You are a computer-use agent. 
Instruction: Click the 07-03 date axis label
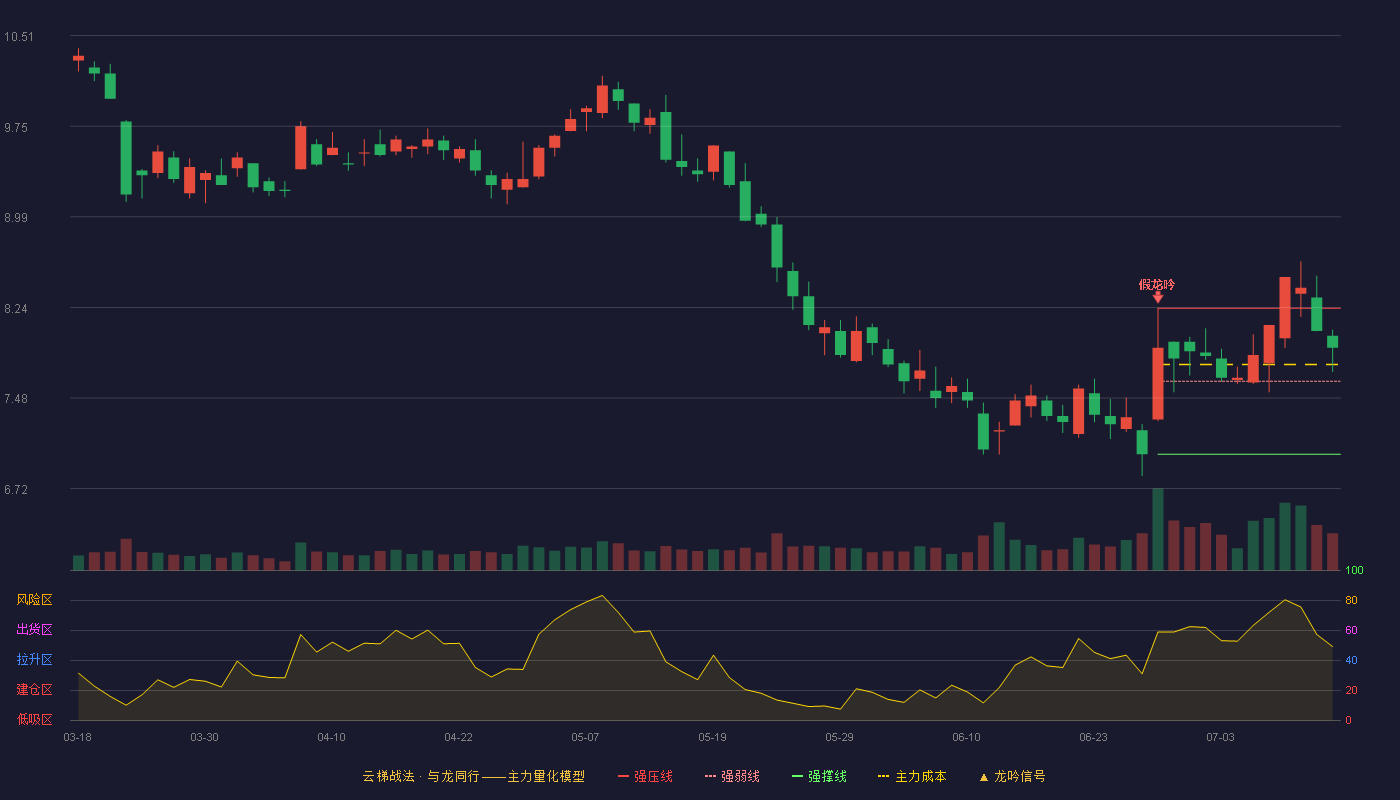point(1220,737)
